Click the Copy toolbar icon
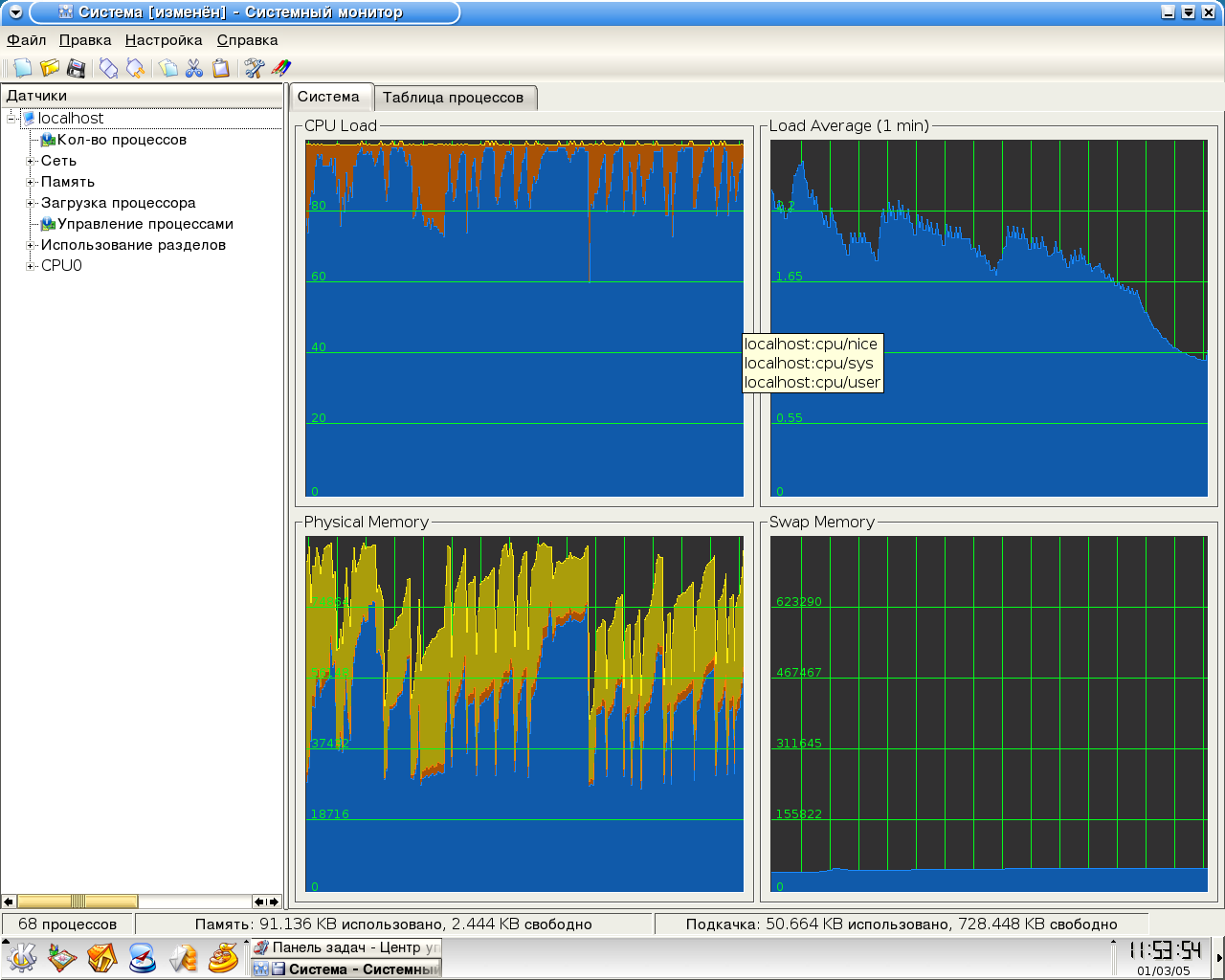 click(167, 68)
